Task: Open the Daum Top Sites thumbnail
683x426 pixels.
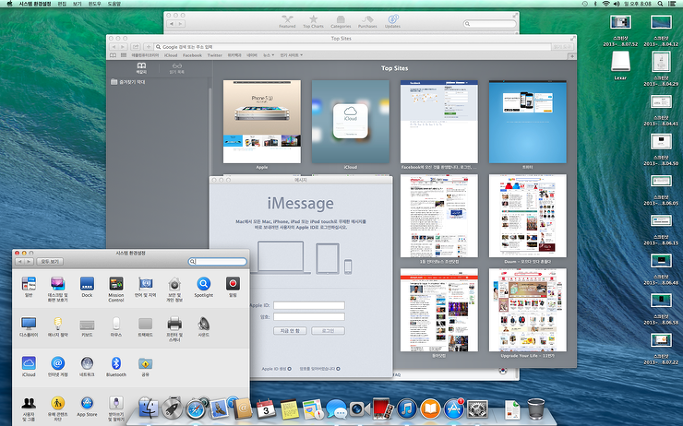Action: coord(527,216)
